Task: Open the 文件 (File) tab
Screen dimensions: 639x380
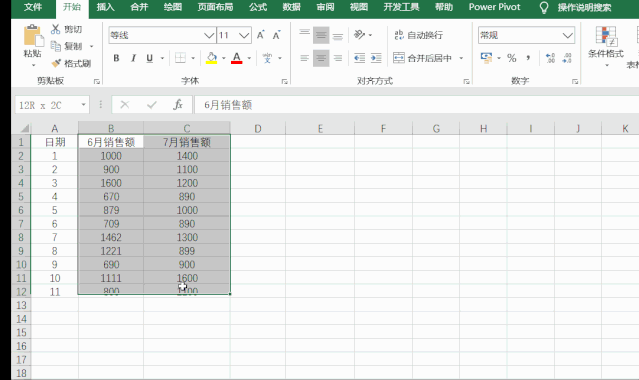Action: pos(33,7)
